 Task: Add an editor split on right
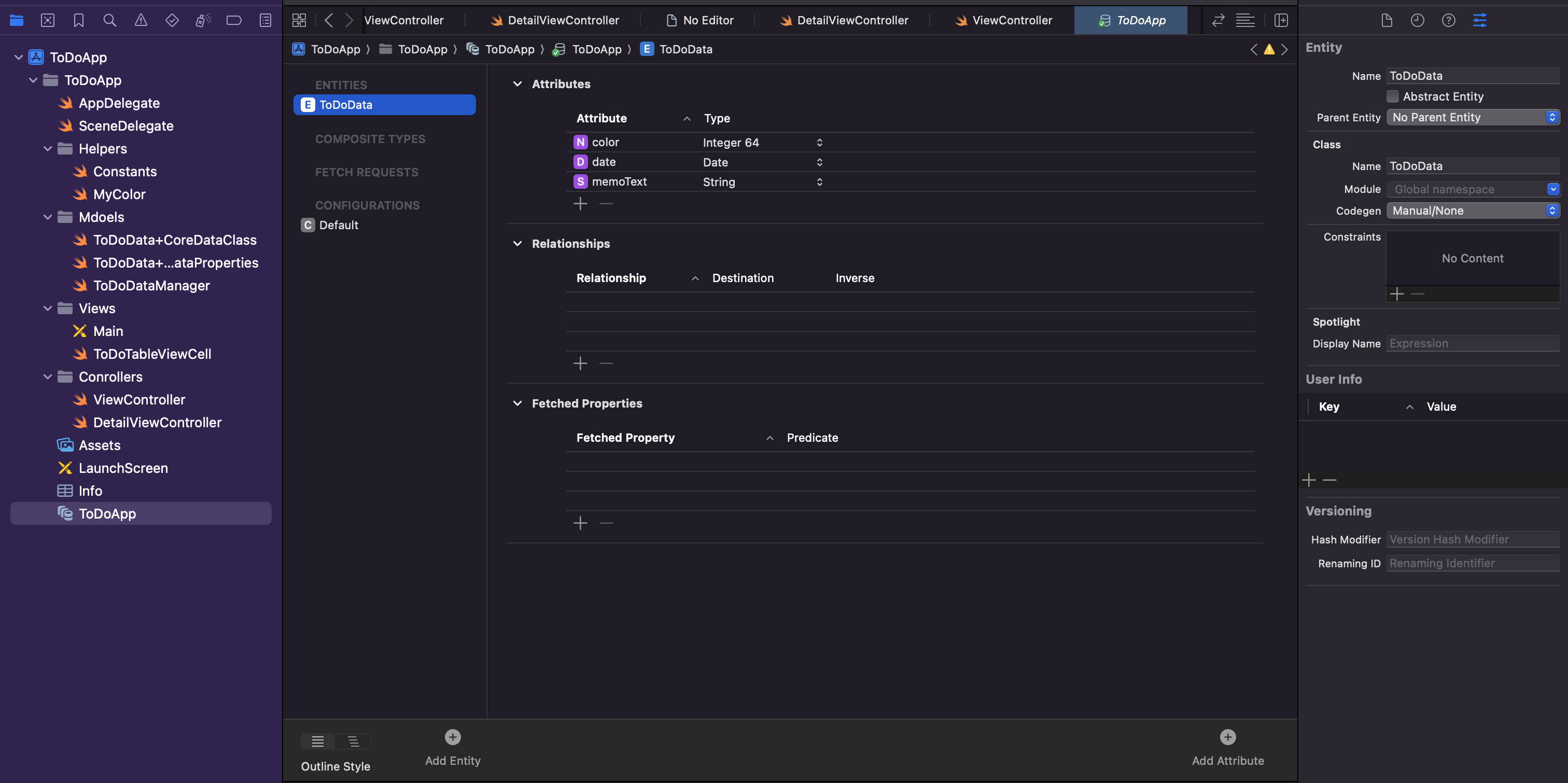[x=1281, y=20]
